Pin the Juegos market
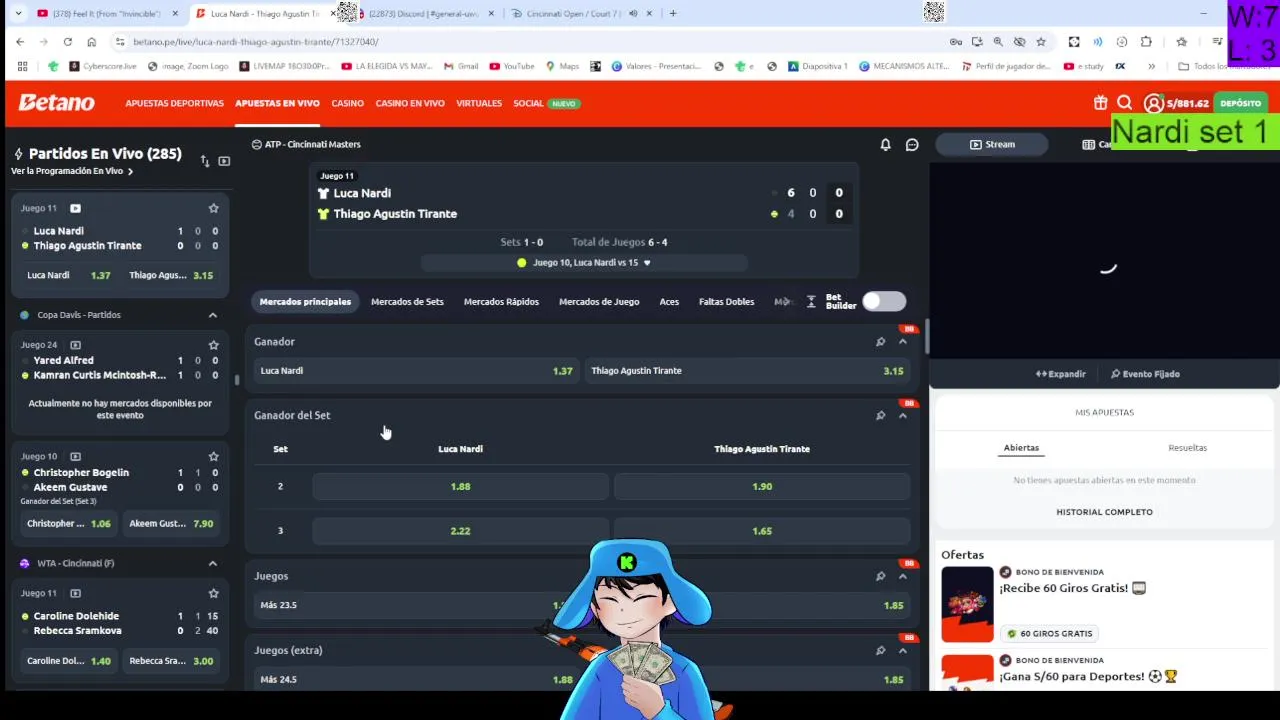This screenshot has height=720, width=1280. (880, 576)
